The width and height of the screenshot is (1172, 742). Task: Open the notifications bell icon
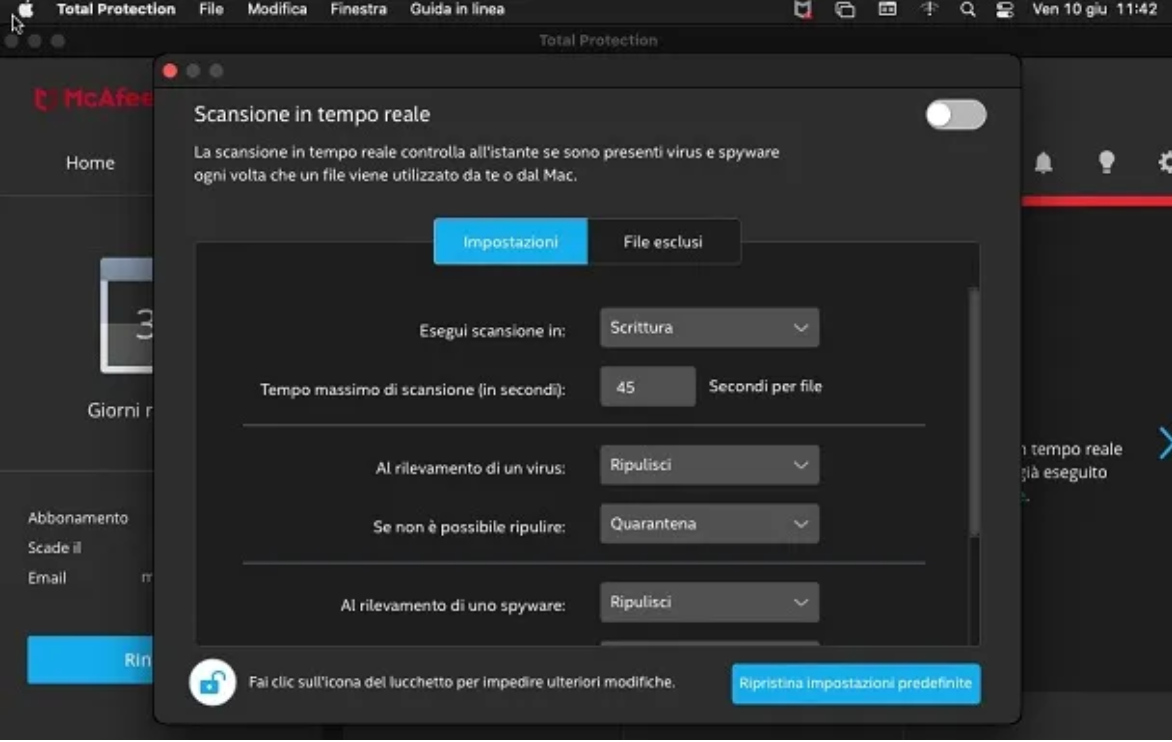(1043, 163)
